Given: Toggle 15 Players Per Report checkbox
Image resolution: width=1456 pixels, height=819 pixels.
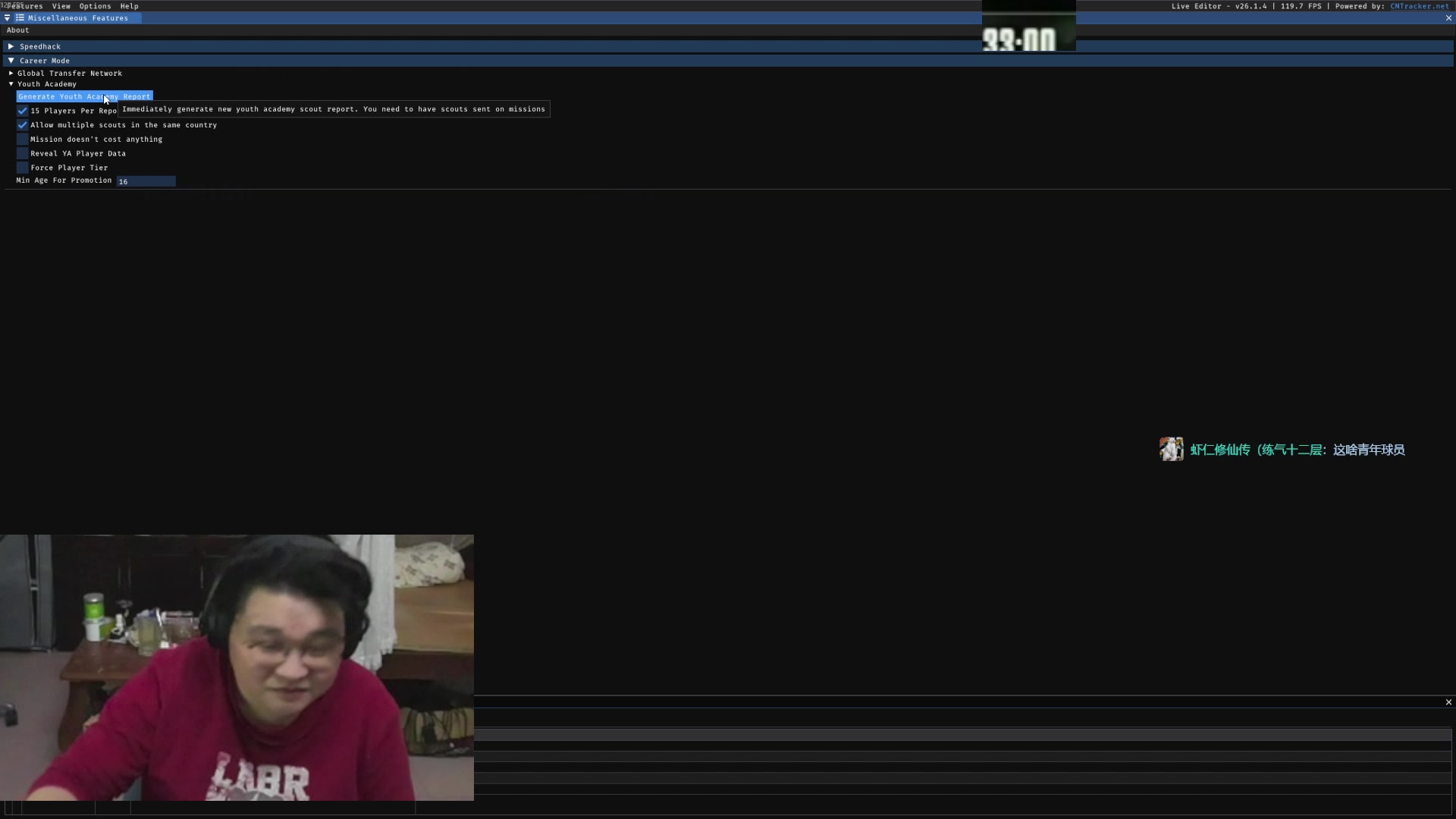Looking at the screenshot, I should [23, 111].
